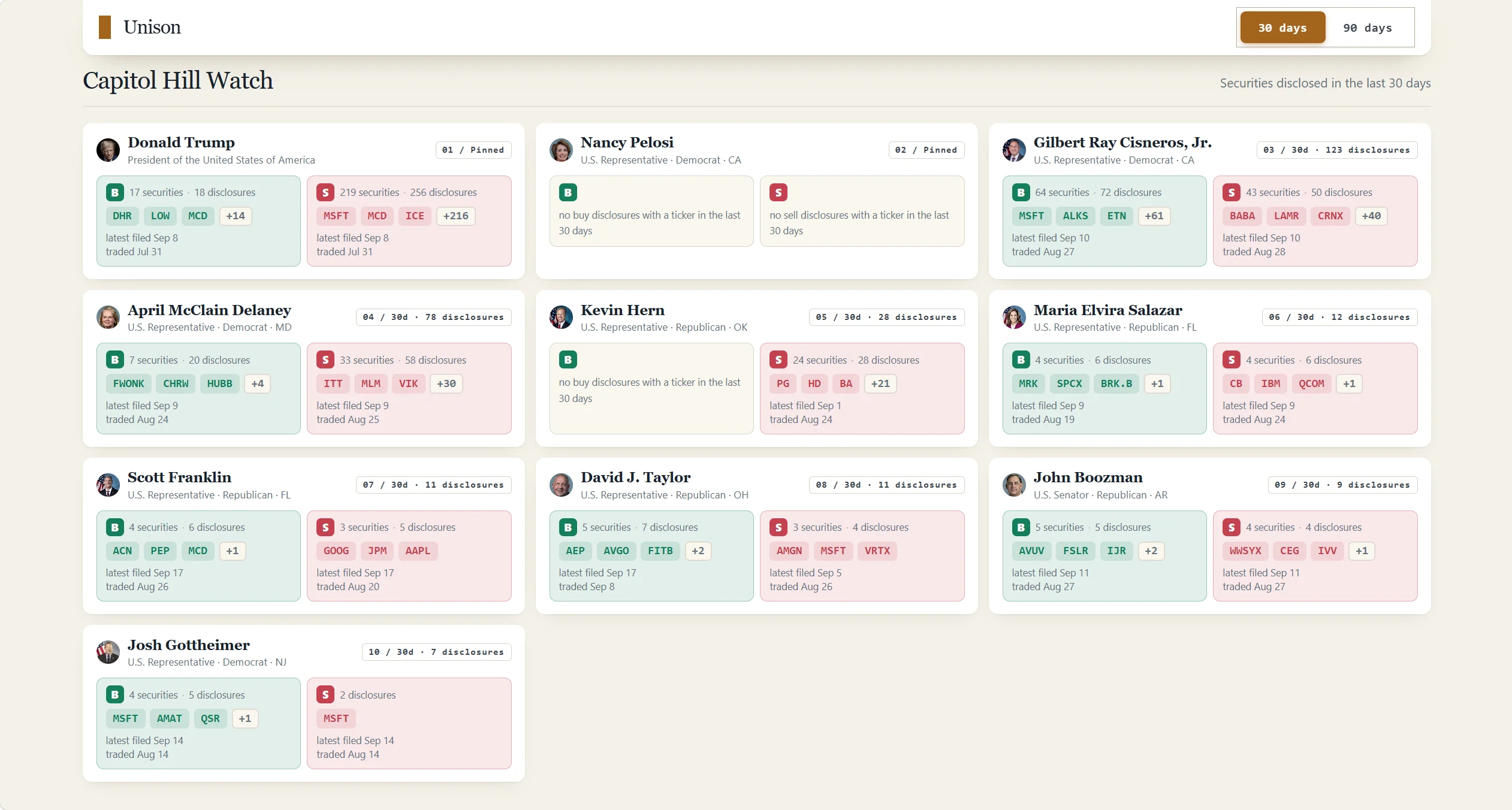Expand +21 more sells for Kevin Hern
Viewport: 1512px width, 810px height.
click(880, 383)
